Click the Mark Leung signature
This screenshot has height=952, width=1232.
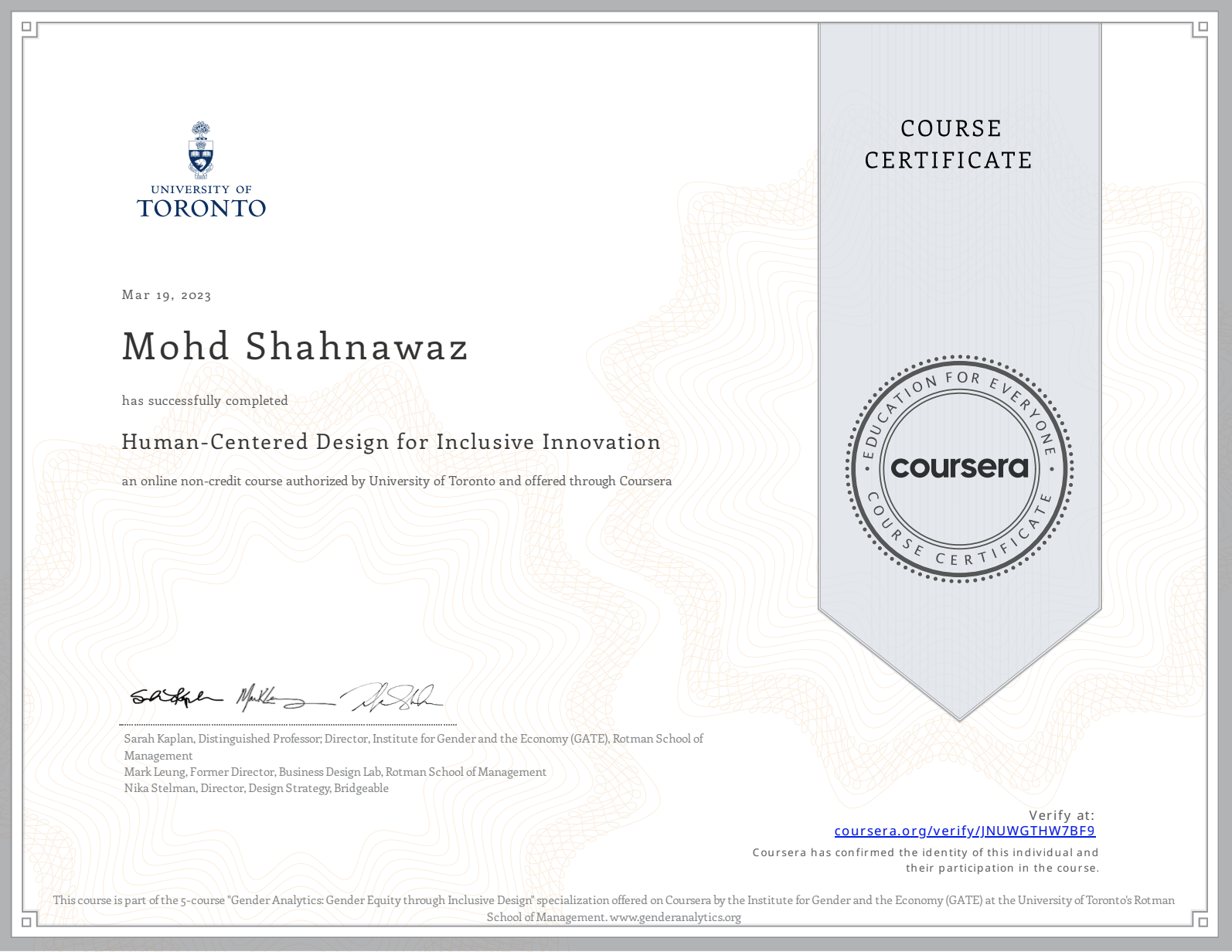click(x=284, y=698)
